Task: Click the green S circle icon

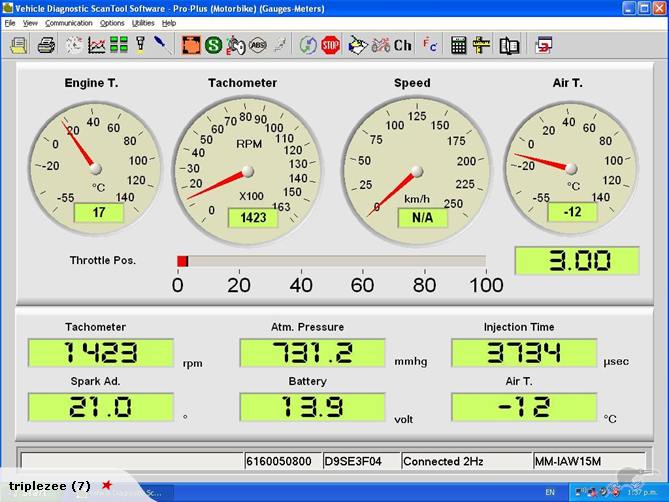Action: pos(214,45)
